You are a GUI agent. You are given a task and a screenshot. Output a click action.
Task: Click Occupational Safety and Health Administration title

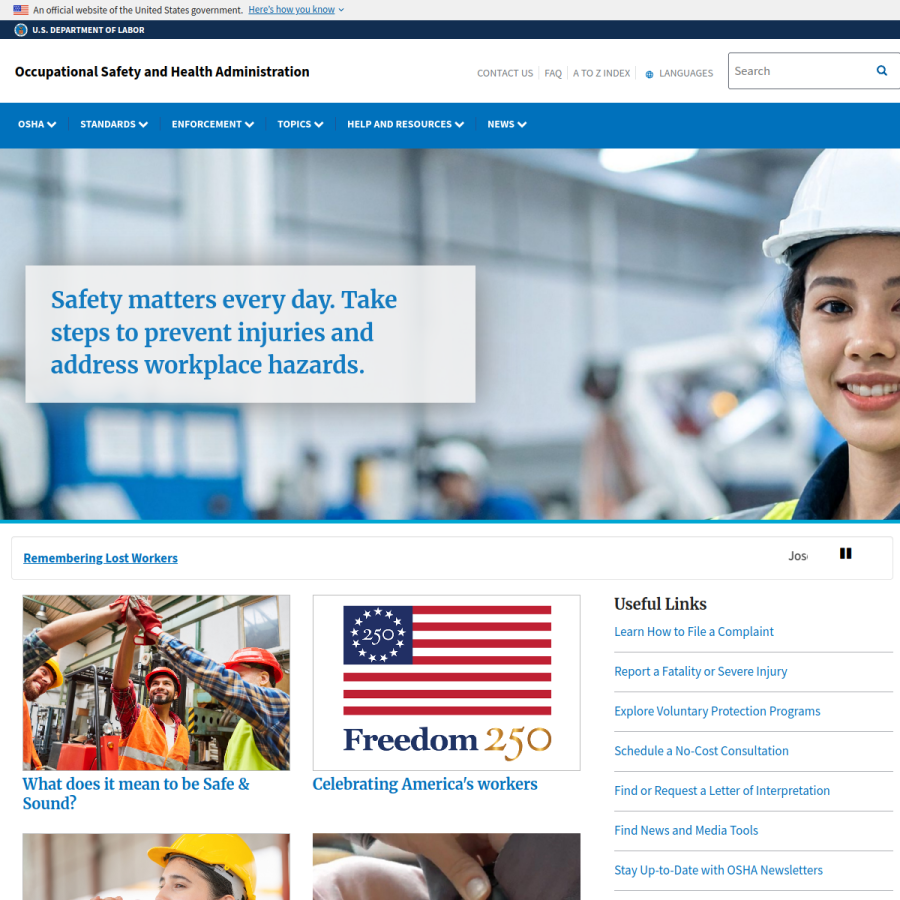tap(162, 72)
